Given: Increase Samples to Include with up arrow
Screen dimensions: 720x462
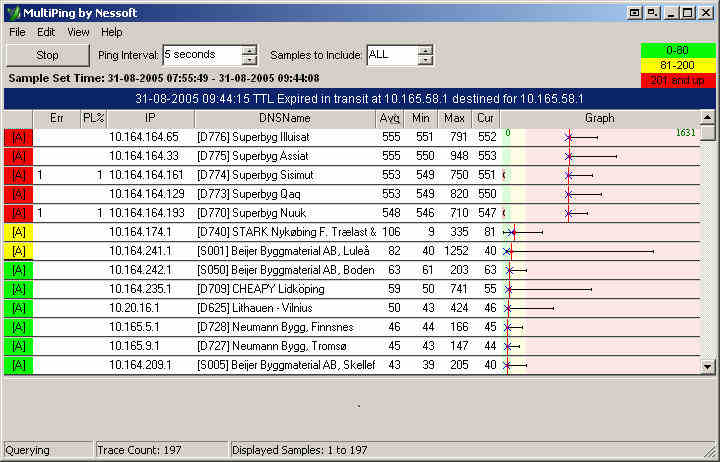Looking at the screenshot, I should 425,51.
